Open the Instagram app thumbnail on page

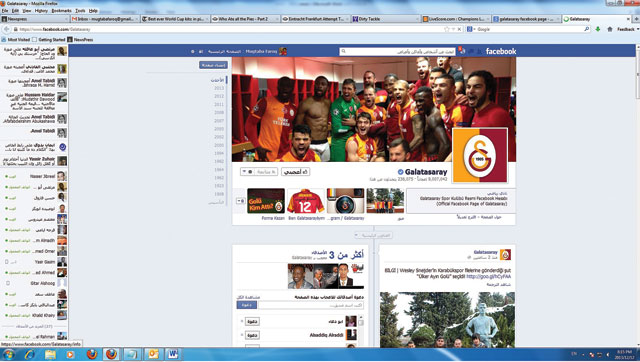click(345, 201)
